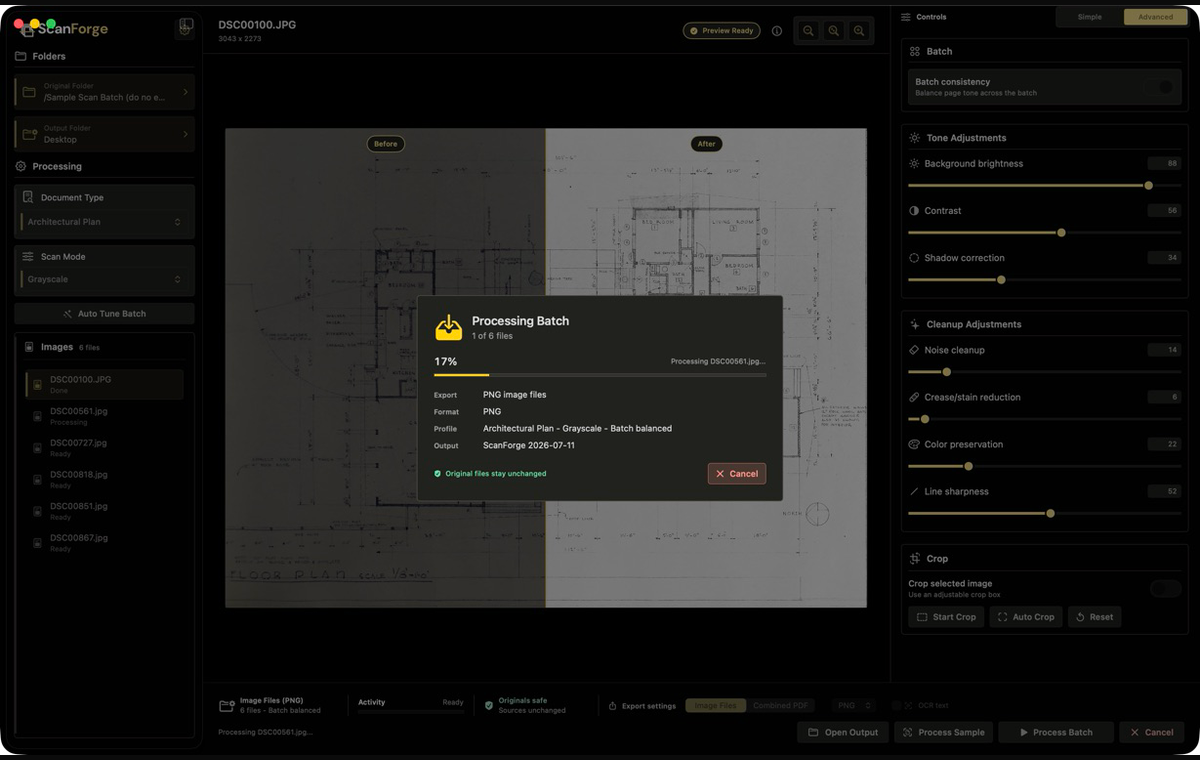Viewport: 1200px width, 760px height.
Task: Click the Batch section grid icon
Action: (915, 51)
